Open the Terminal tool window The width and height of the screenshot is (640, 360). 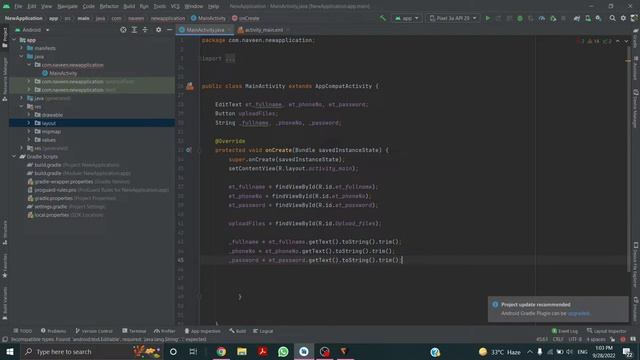[134, 331]
